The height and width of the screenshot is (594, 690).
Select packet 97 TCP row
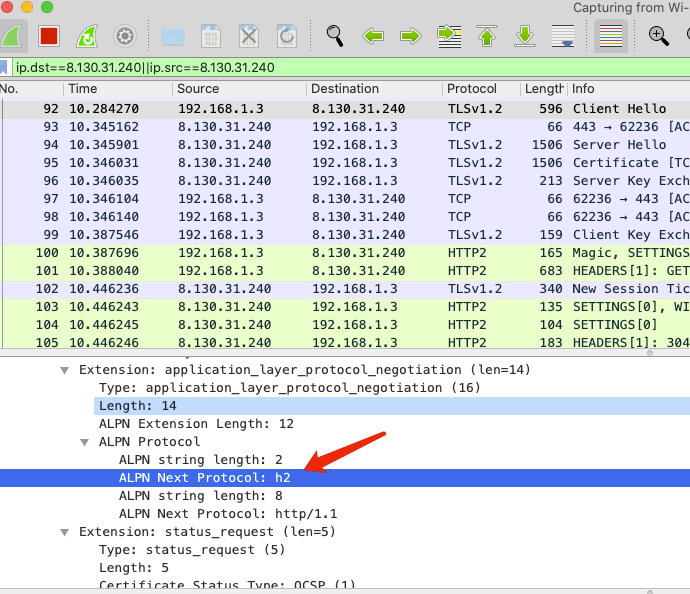coord(345,199)
